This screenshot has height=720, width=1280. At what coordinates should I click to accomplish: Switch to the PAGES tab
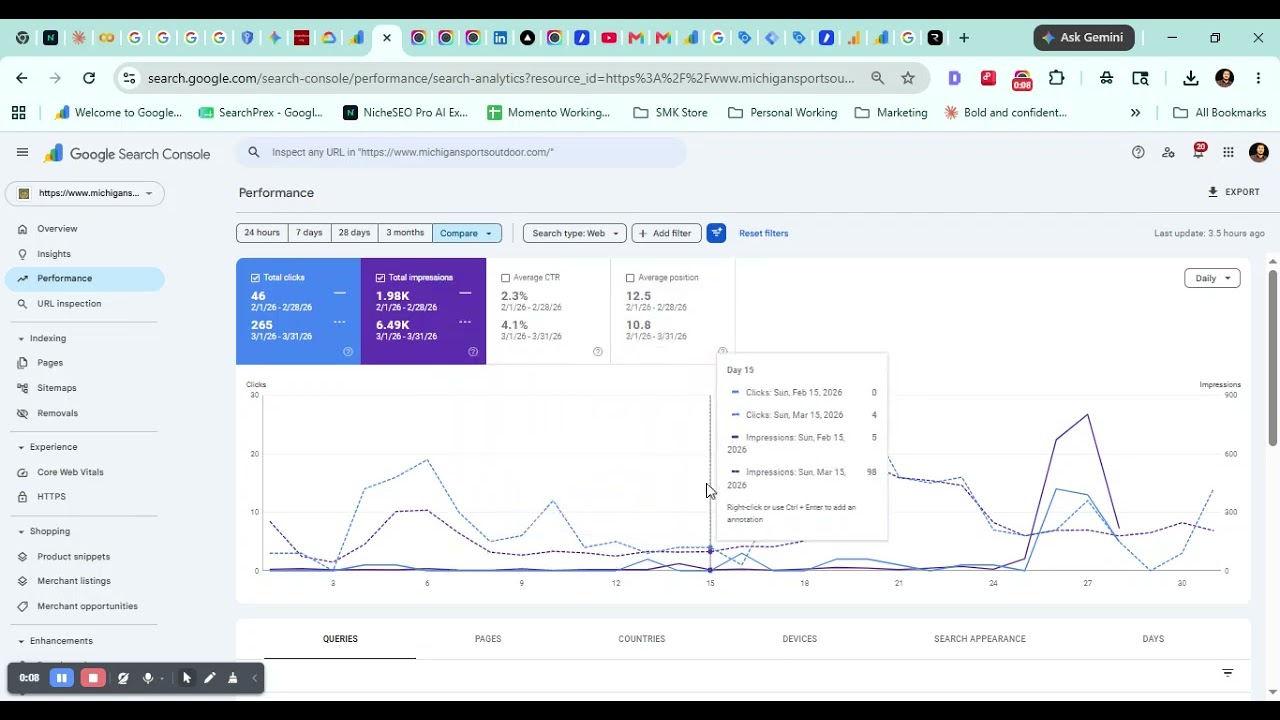click(x=488, y=639)
